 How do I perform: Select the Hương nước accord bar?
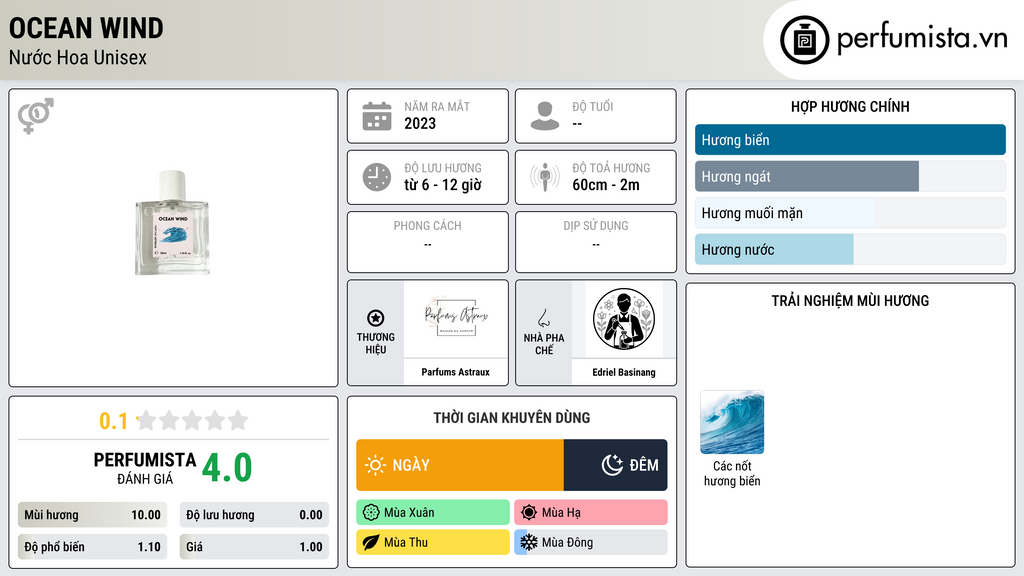pyautogui.click(x=850, y=249)
